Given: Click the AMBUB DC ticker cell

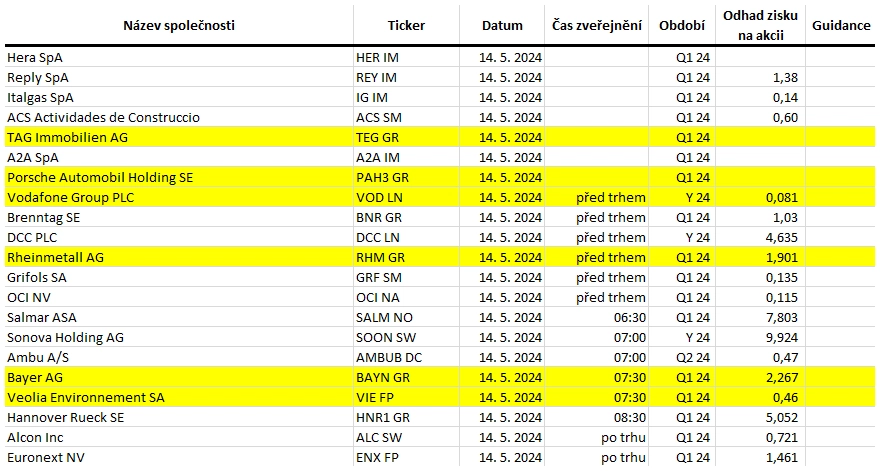Looking at the screenshot, I should [x=406, y=357].
